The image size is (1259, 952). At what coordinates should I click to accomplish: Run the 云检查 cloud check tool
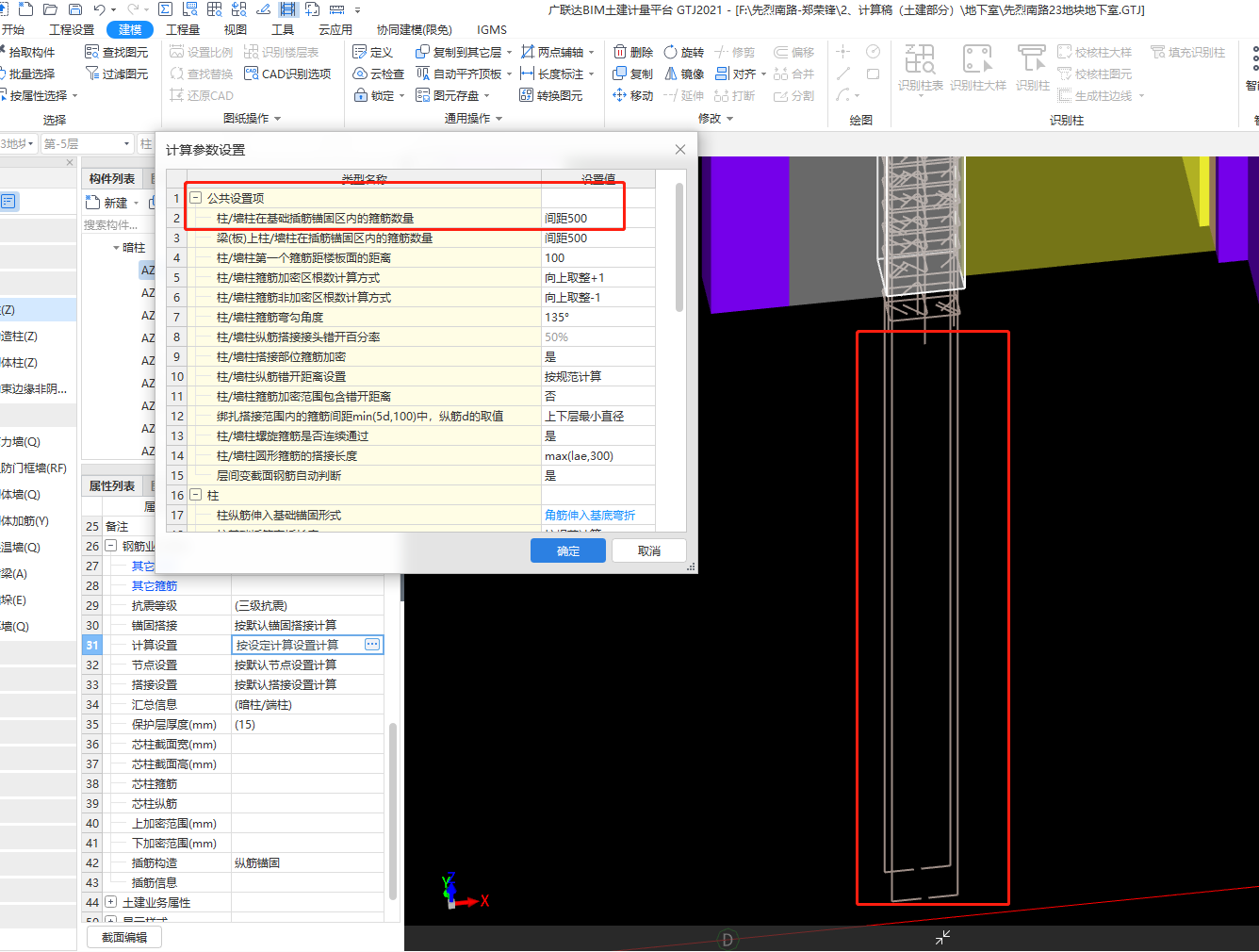coord(378,74)
